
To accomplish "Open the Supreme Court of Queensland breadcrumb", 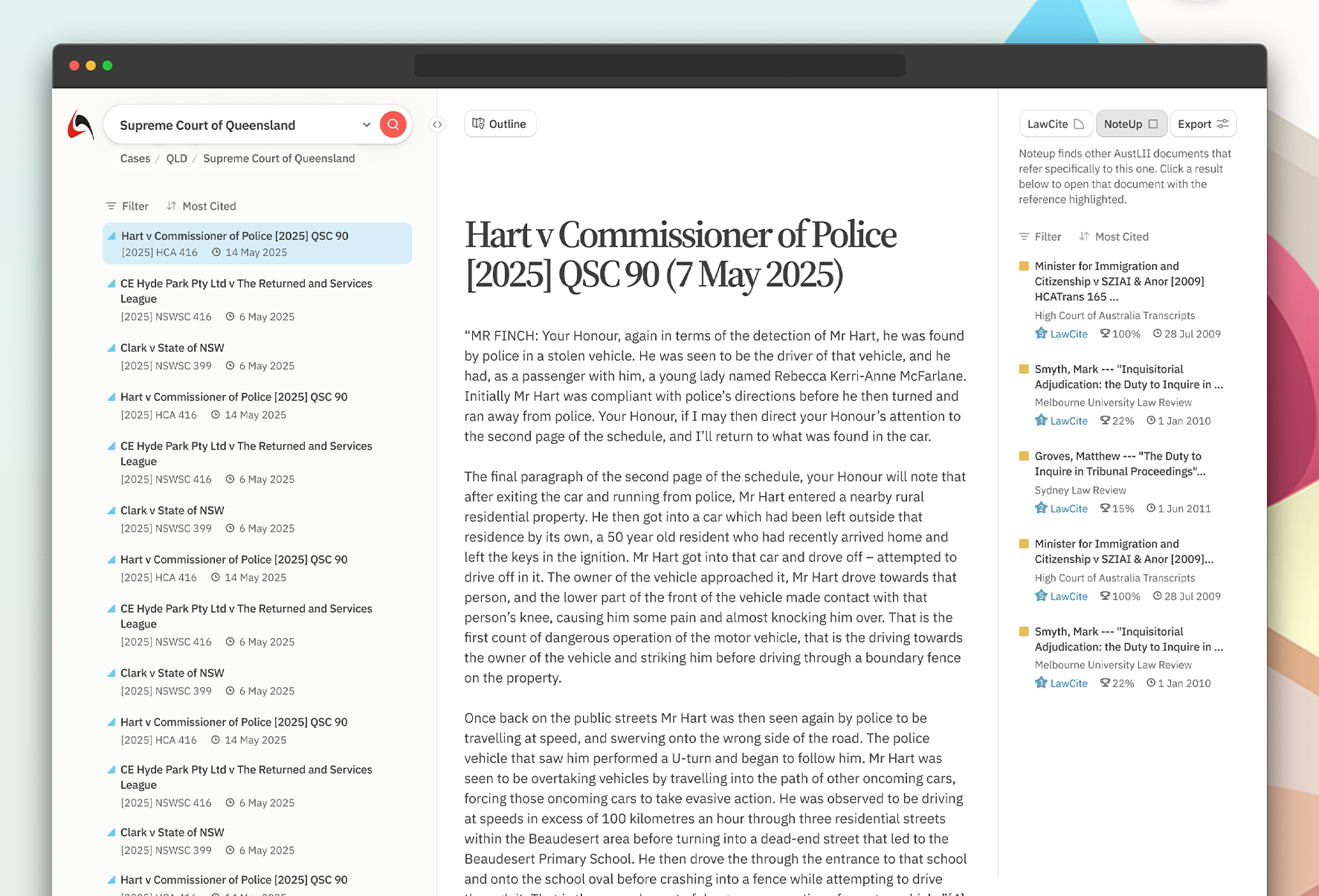I will (279, 158).
